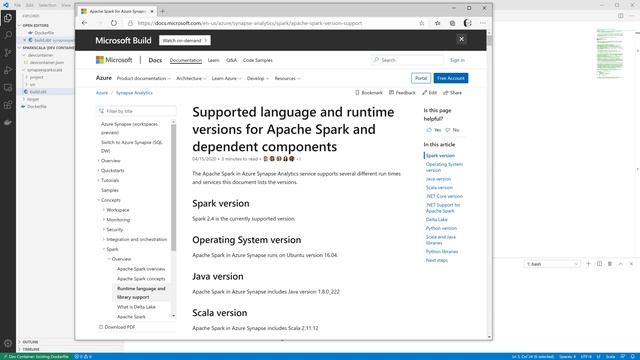Click Sign in link
The image size is (640, 360).
tap(457, 60)
